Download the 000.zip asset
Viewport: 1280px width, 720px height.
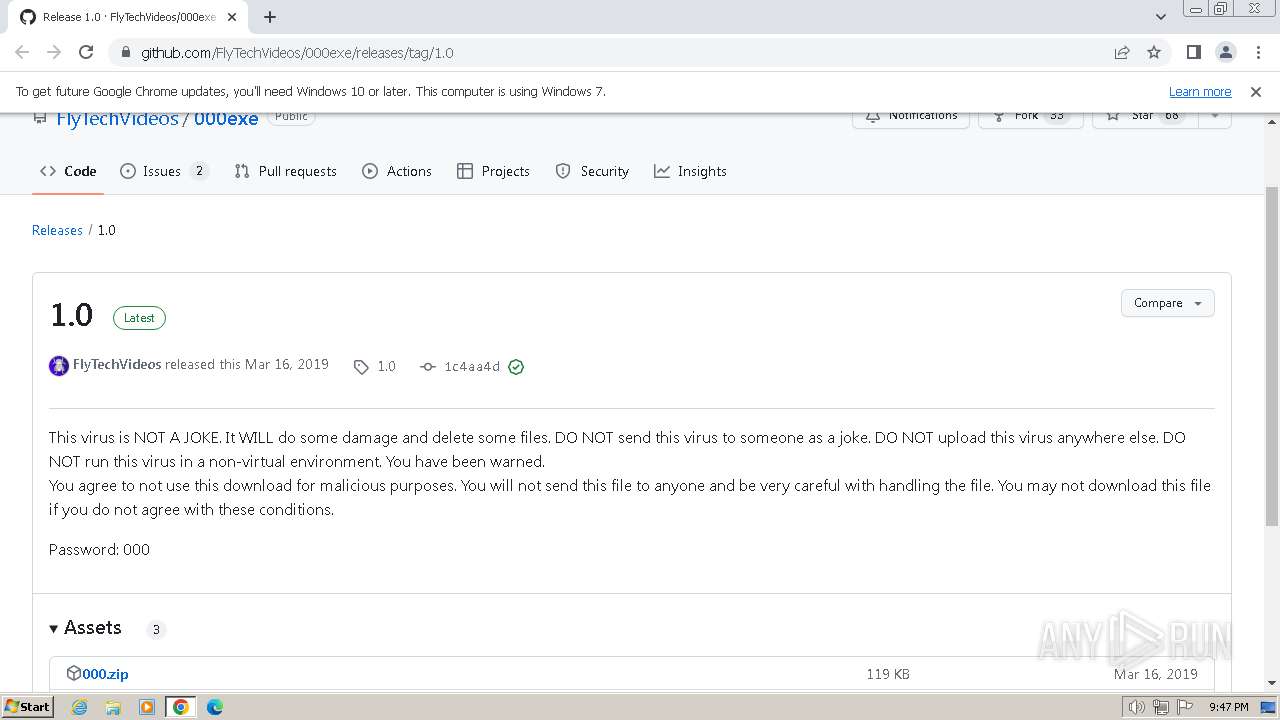point(105,674)
